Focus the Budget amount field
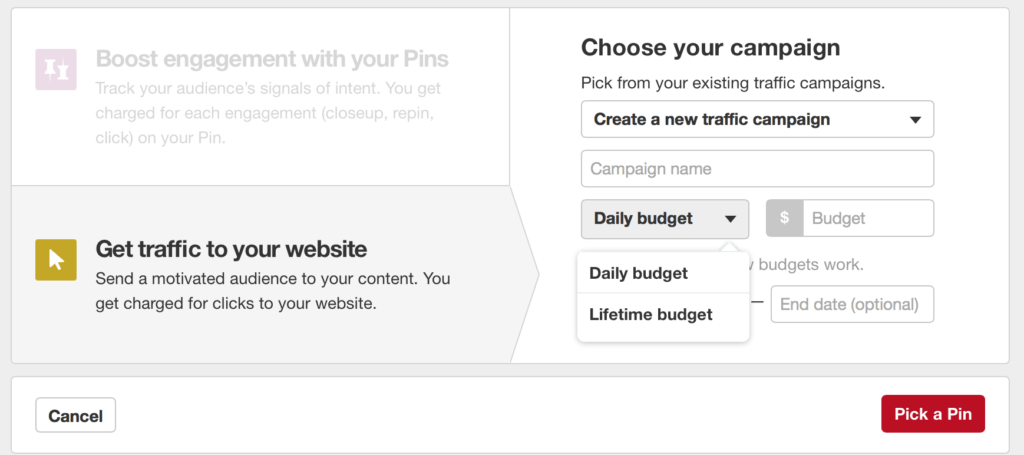1024x455 pixels. click(x=869, y=218)
